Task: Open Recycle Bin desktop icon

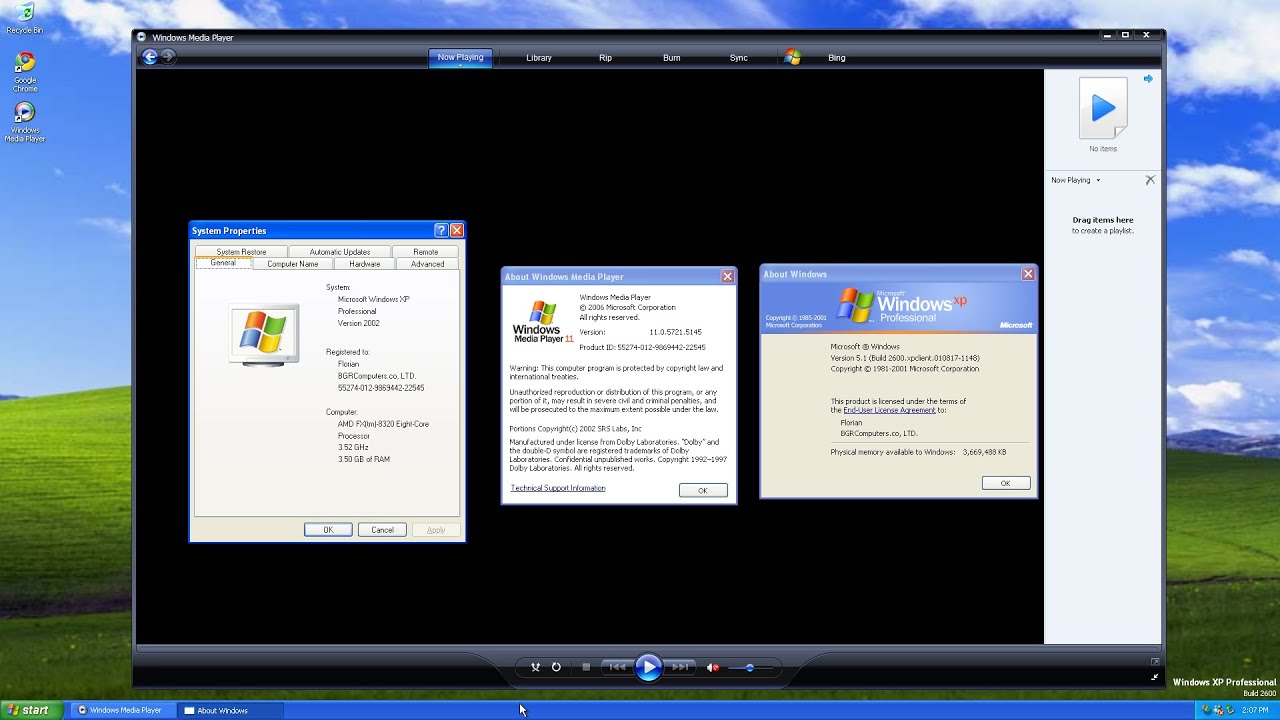Action: click(x=23, y=19)
